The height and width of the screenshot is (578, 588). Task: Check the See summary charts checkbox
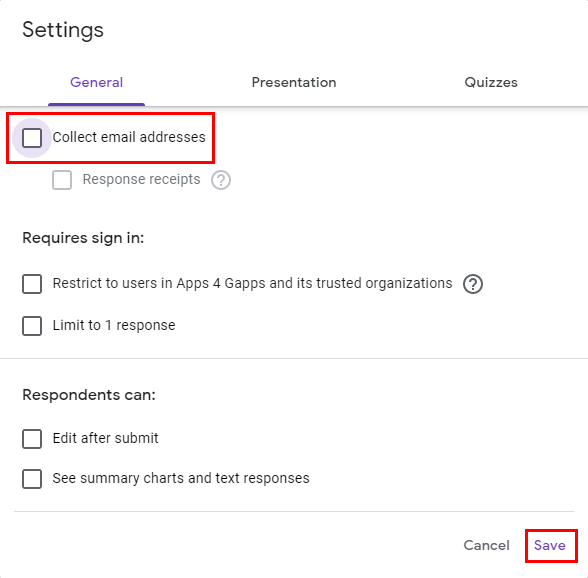click(x=32, y=479)
